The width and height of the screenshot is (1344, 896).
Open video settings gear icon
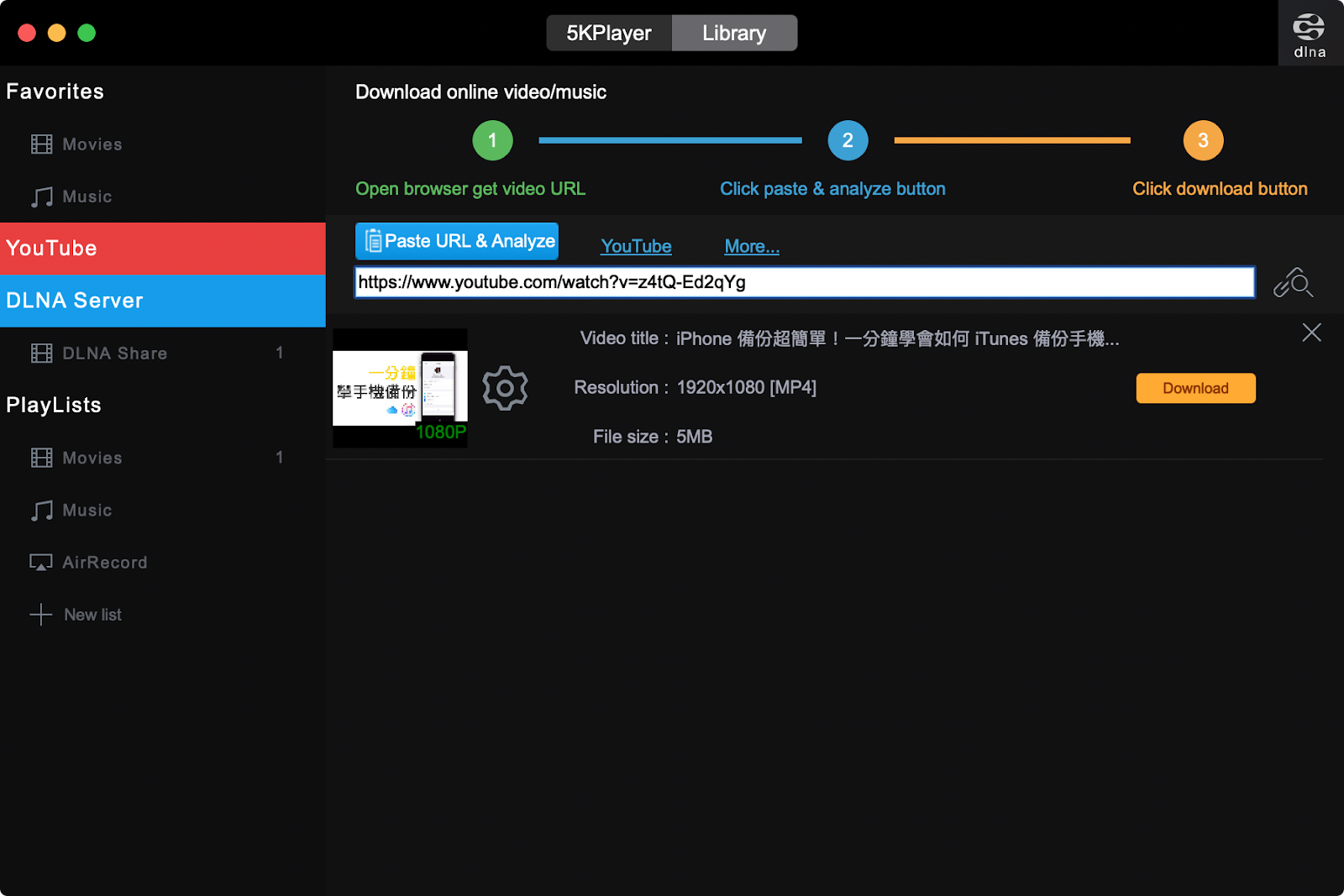(x=505, y=388)
